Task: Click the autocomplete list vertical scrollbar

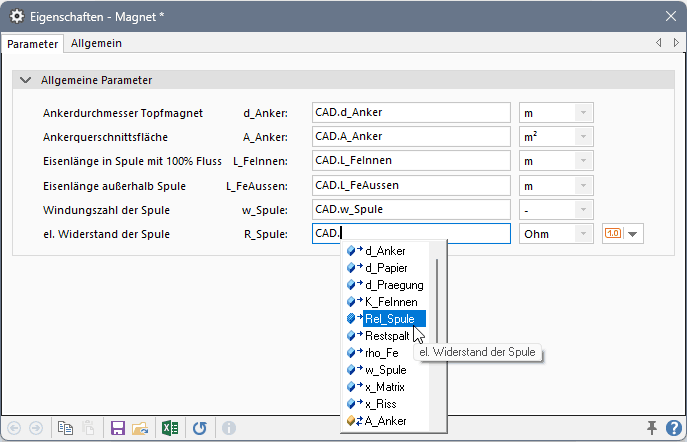Action: [x=437, y=302]
